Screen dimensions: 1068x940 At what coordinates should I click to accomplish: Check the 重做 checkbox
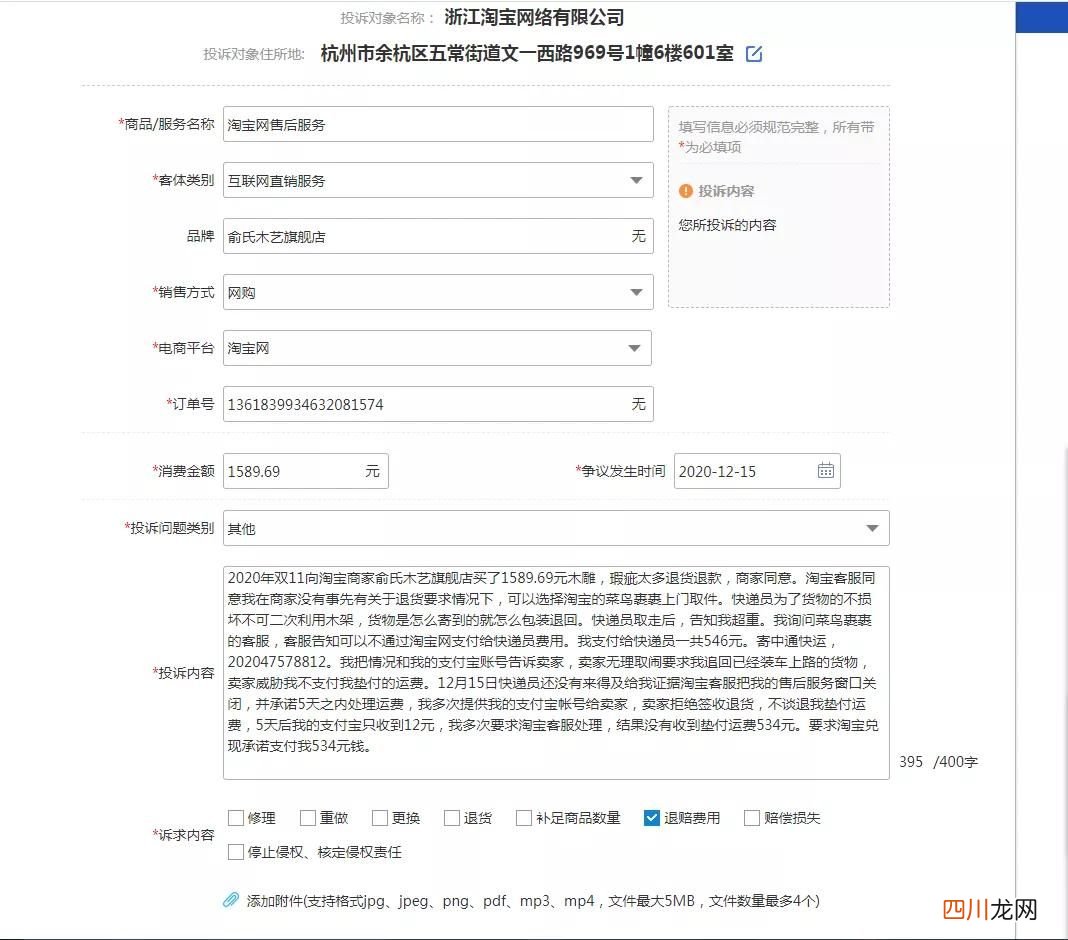click(308, 817)
